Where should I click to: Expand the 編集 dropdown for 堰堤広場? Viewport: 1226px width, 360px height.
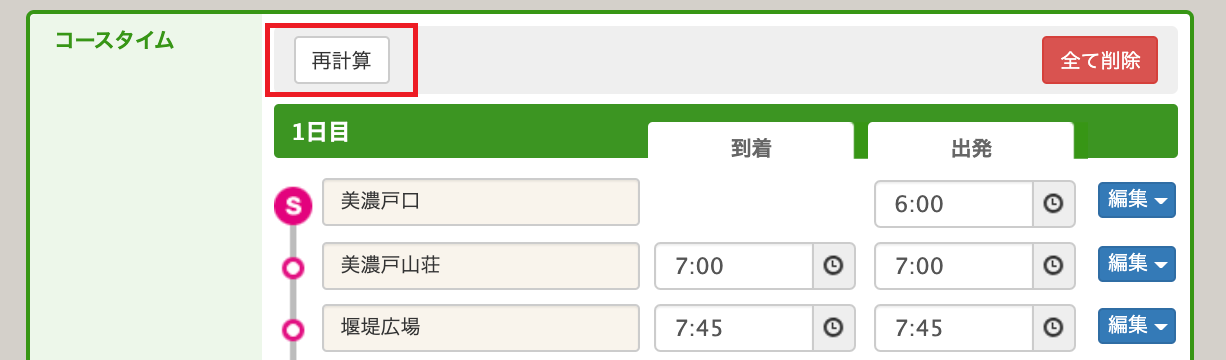pyautogui.click(x=1137, y=326)
